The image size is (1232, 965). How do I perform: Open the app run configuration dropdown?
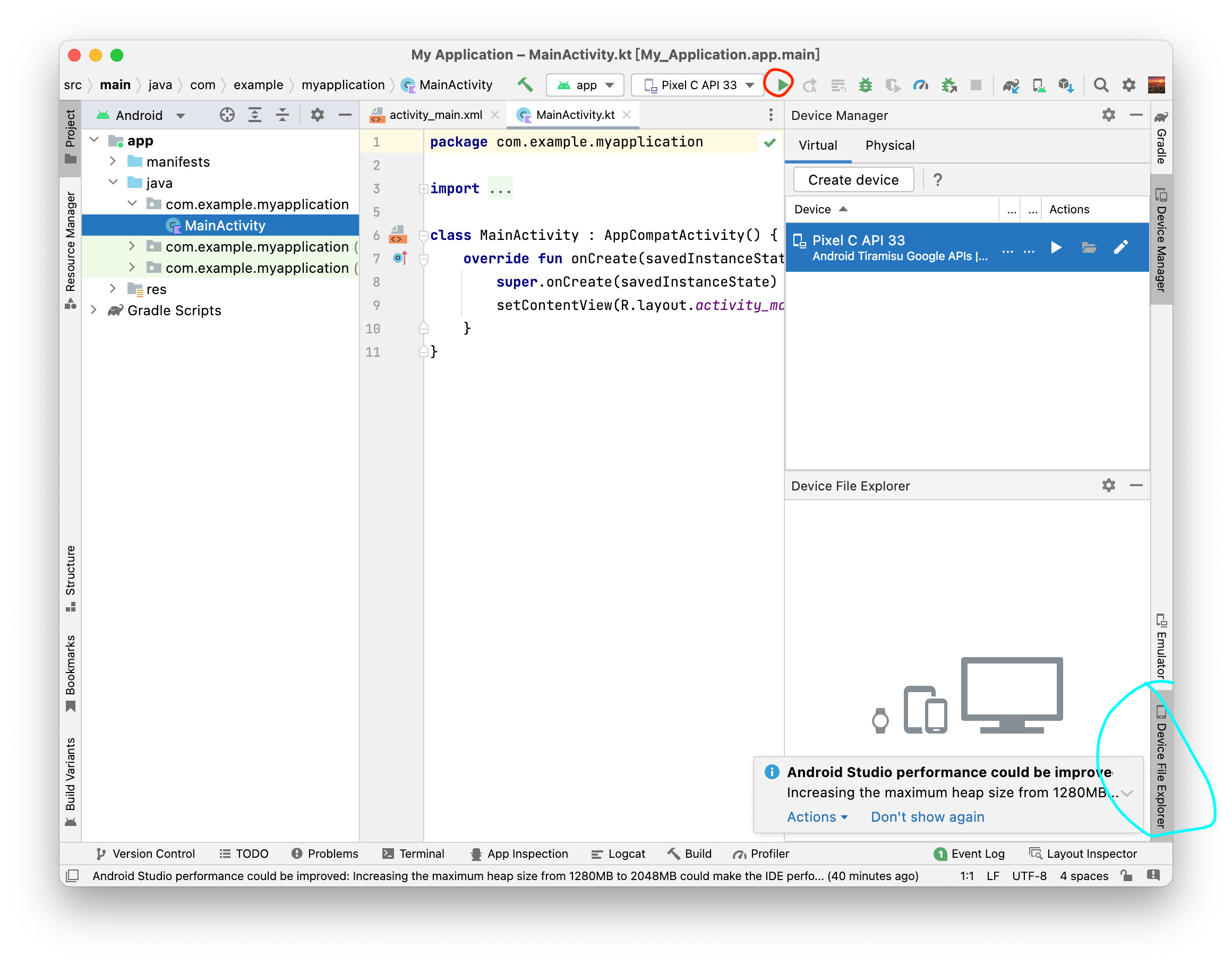(x=584, y=85)
